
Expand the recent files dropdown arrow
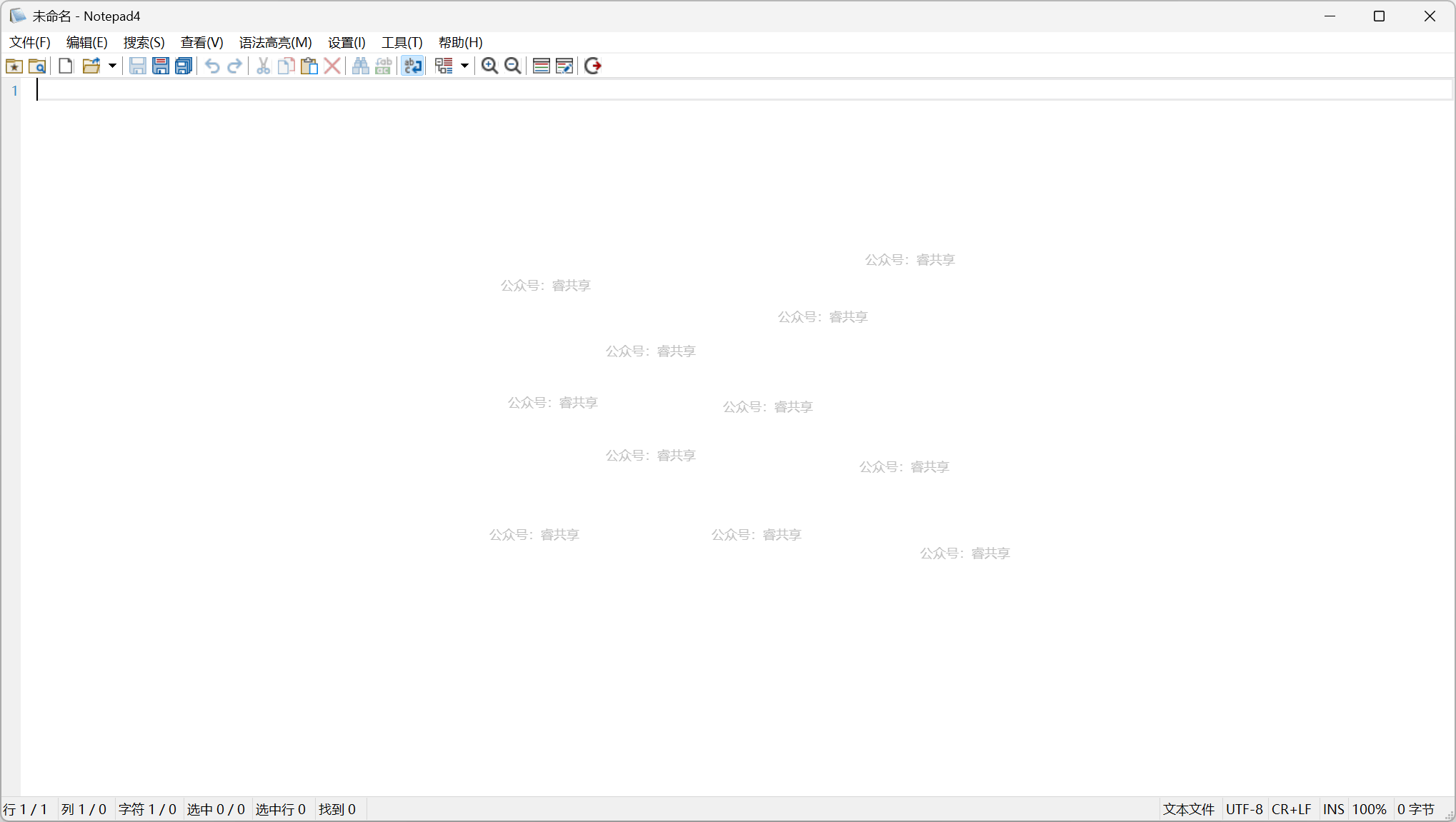[112, 66]
